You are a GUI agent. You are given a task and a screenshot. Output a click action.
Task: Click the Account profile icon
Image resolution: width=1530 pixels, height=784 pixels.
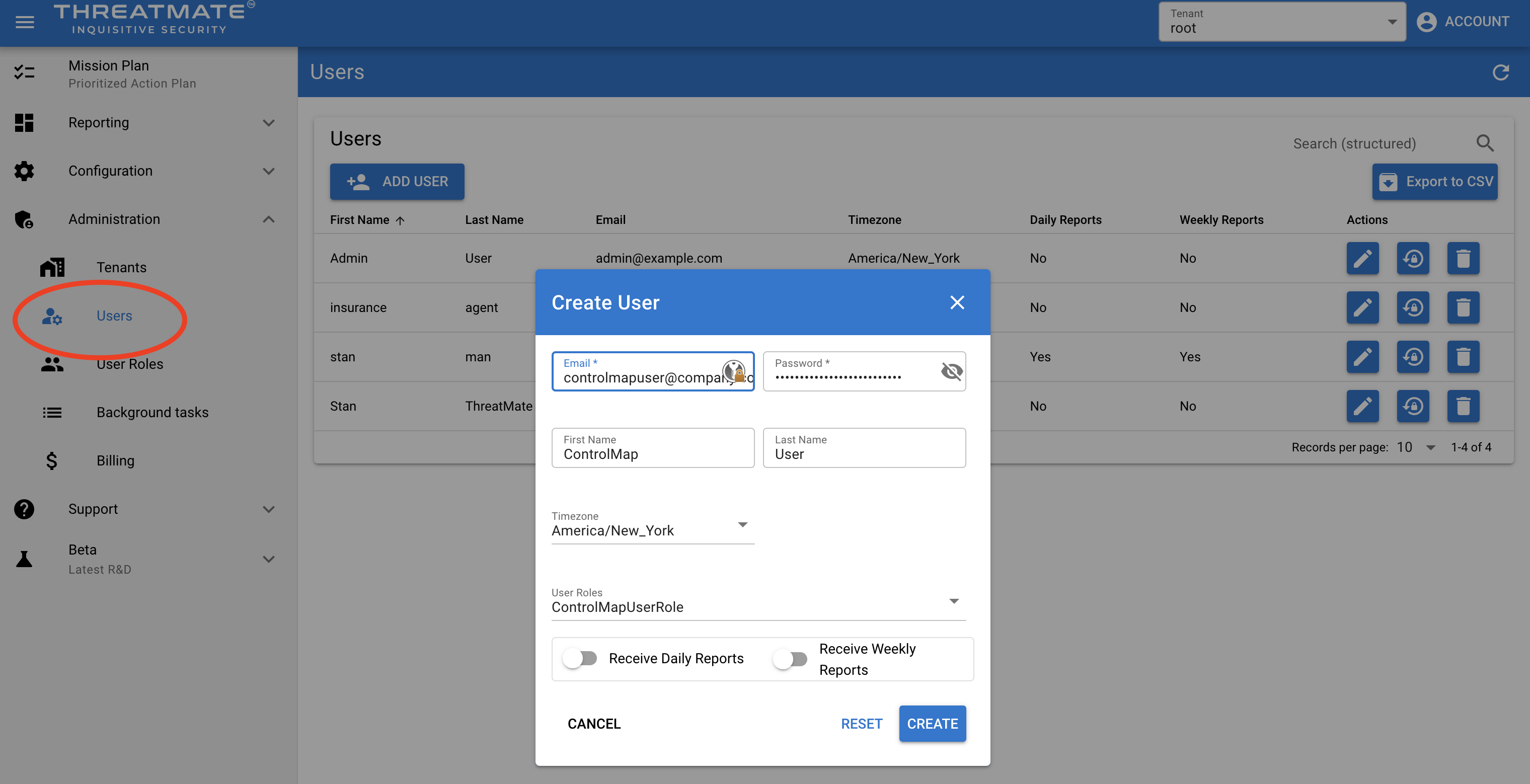[x=1427, y=22]
